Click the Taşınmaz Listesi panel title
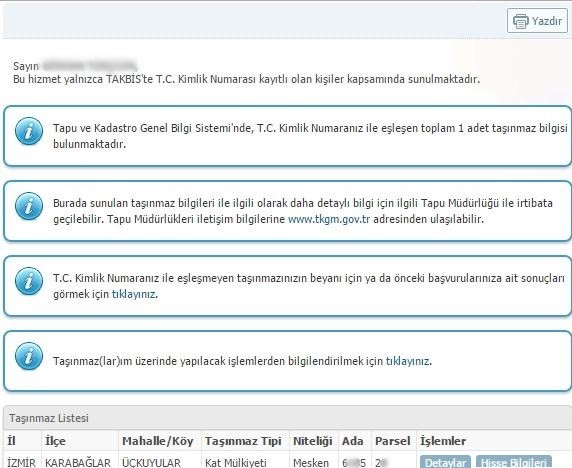Screen dimensions: 572x468 point(49,418)
